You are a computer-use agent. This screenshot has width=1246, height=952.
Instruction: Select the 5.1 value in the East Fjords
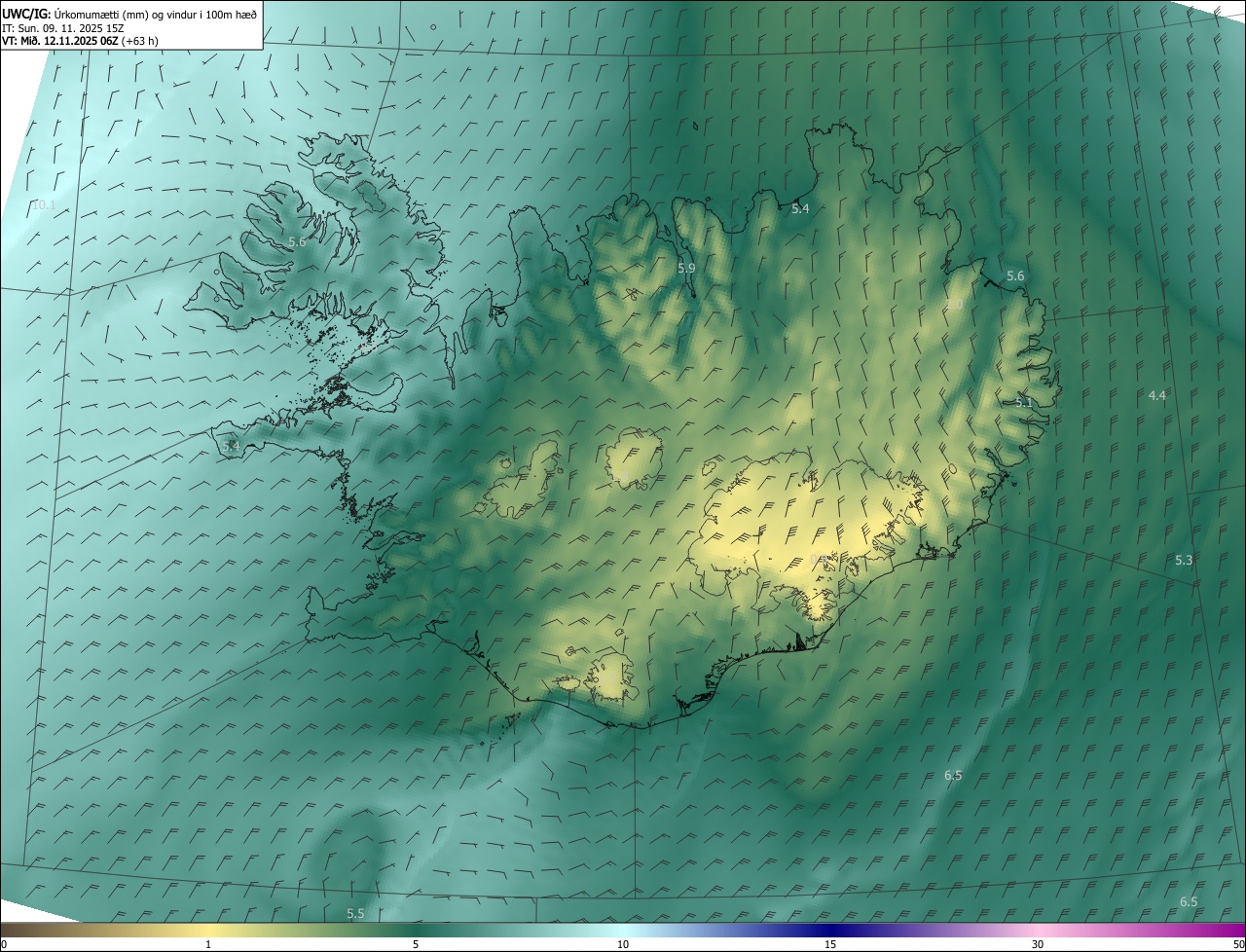(1023, 403)
